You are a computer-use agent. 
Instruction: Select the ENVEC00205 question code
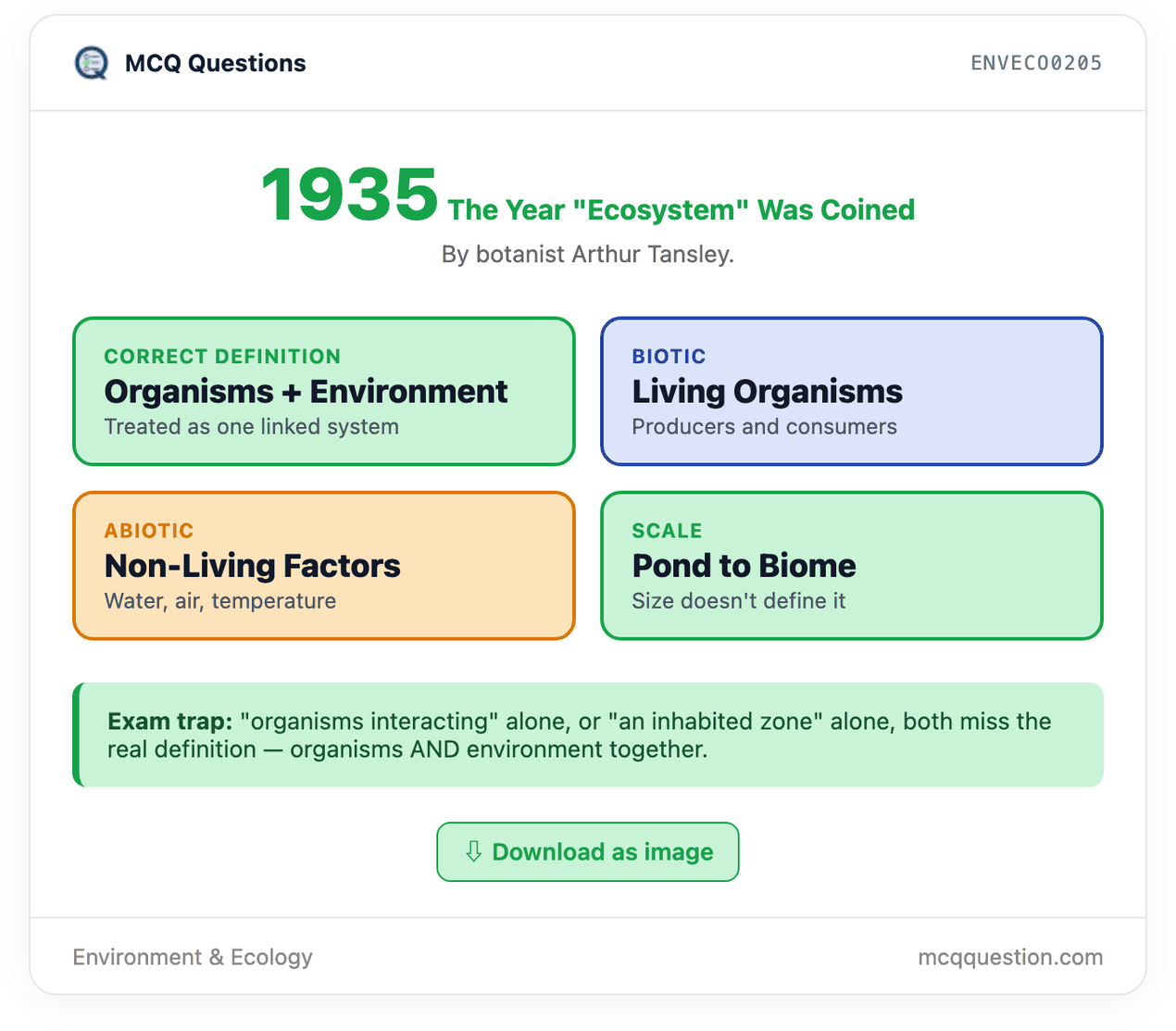[1036, 63]
